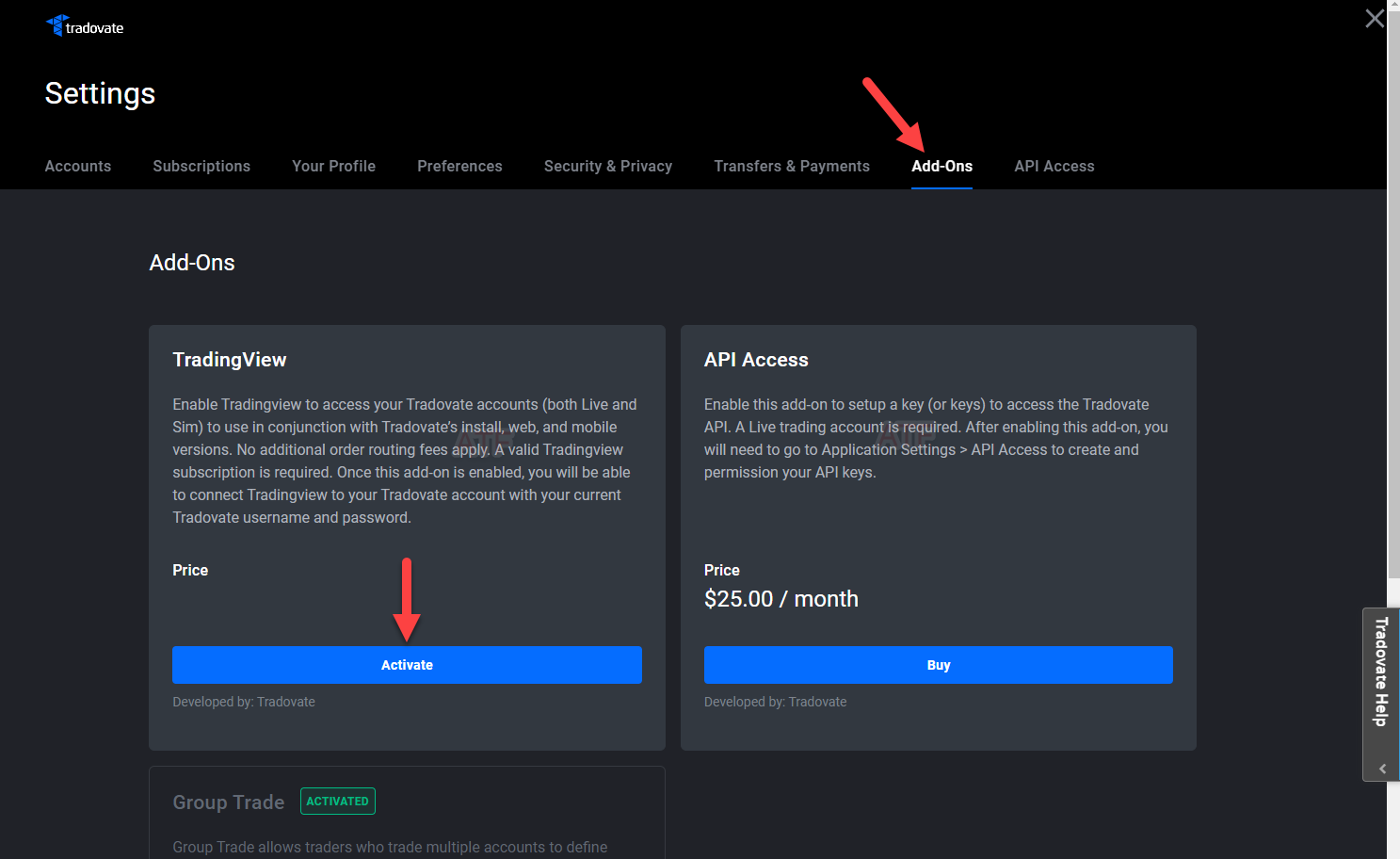
Task: Click the Add-Ons section heading
Action: click(192, 263)
